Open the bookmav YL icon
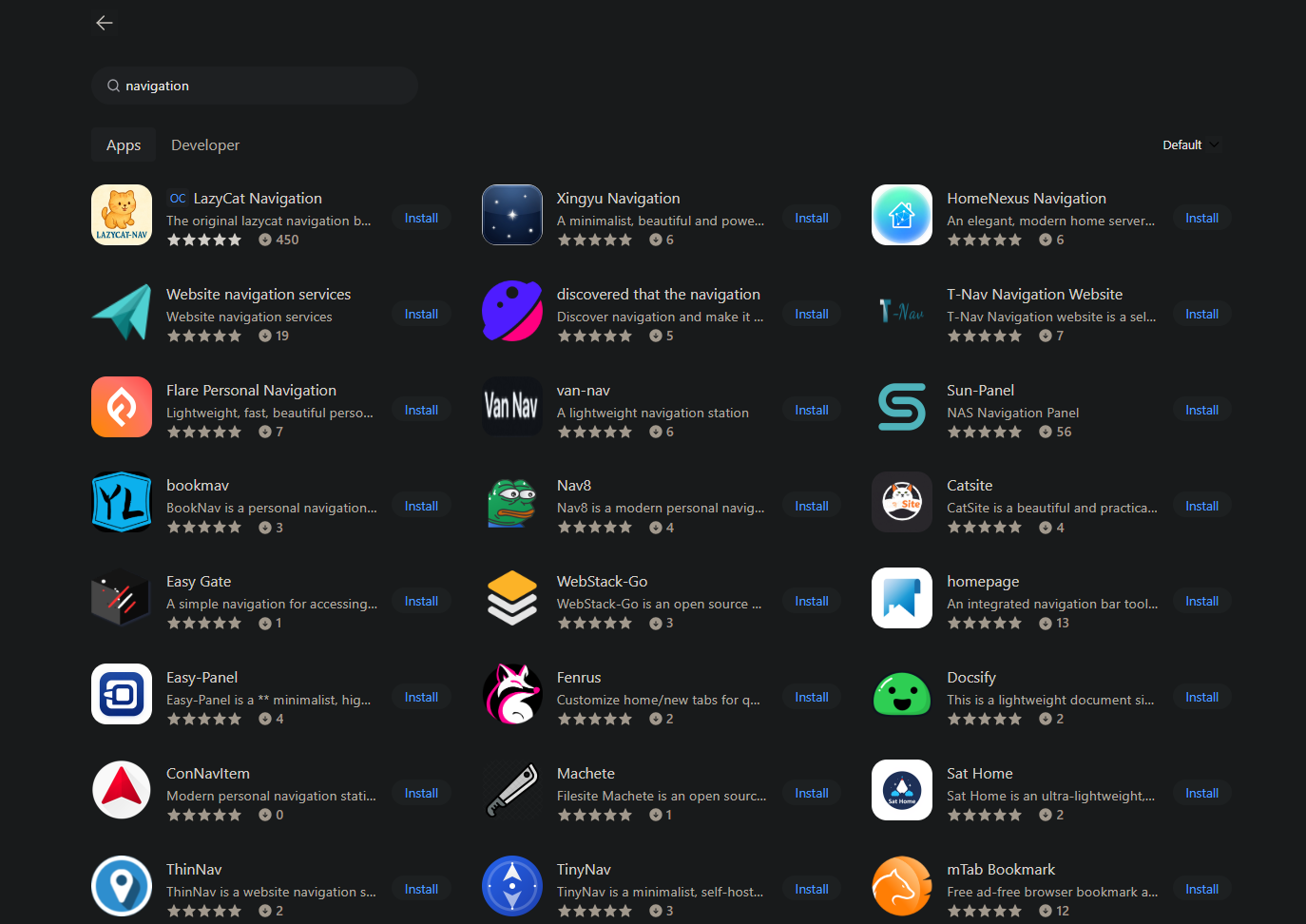Viewport: 1306px width, 924px height. point(122,502)
